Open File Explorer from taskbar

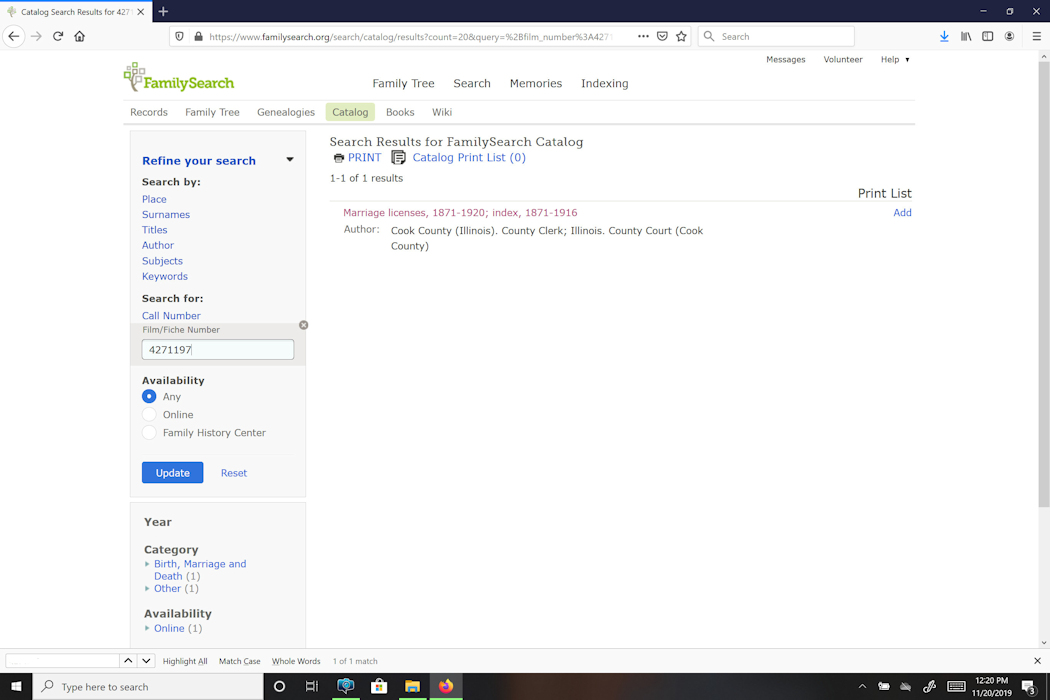(412, 687)
